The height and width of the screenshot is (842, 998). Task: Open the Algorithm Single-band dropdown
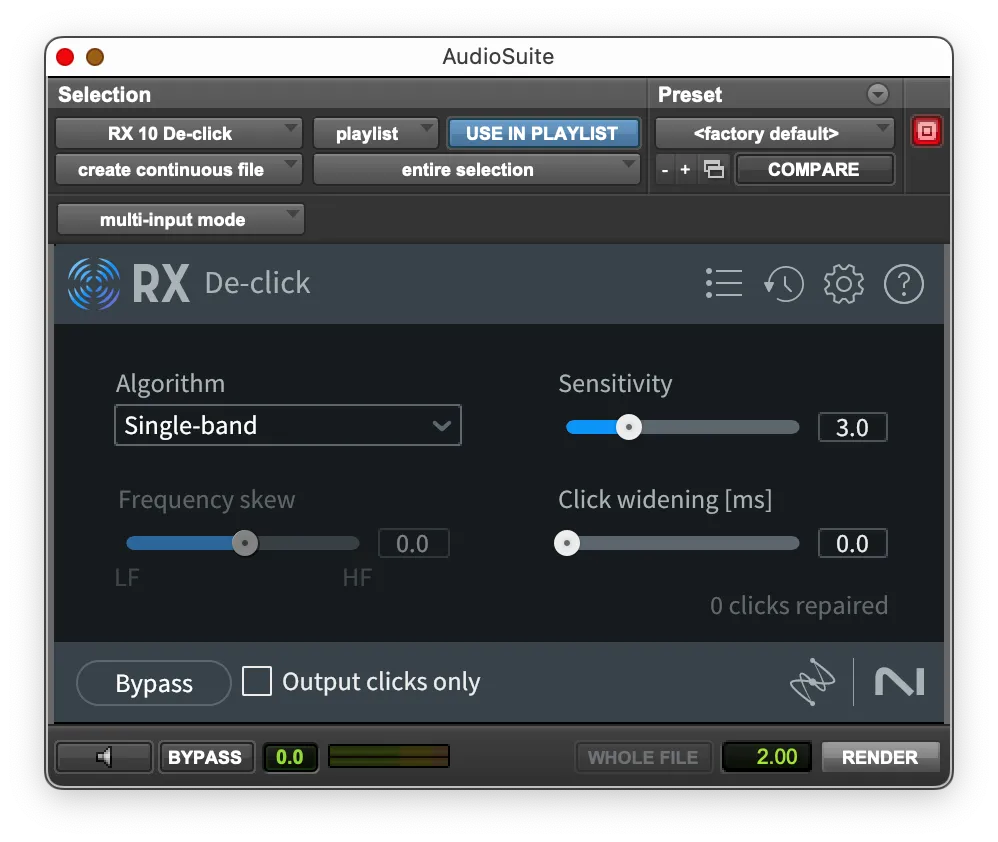(x=288, y=425)
